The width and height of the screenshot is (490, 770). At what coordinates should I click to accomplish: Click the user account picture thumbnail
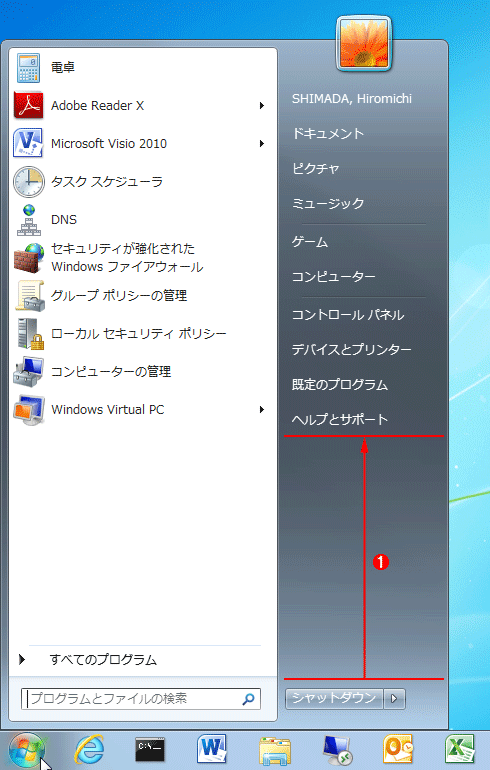coord(364,44)
